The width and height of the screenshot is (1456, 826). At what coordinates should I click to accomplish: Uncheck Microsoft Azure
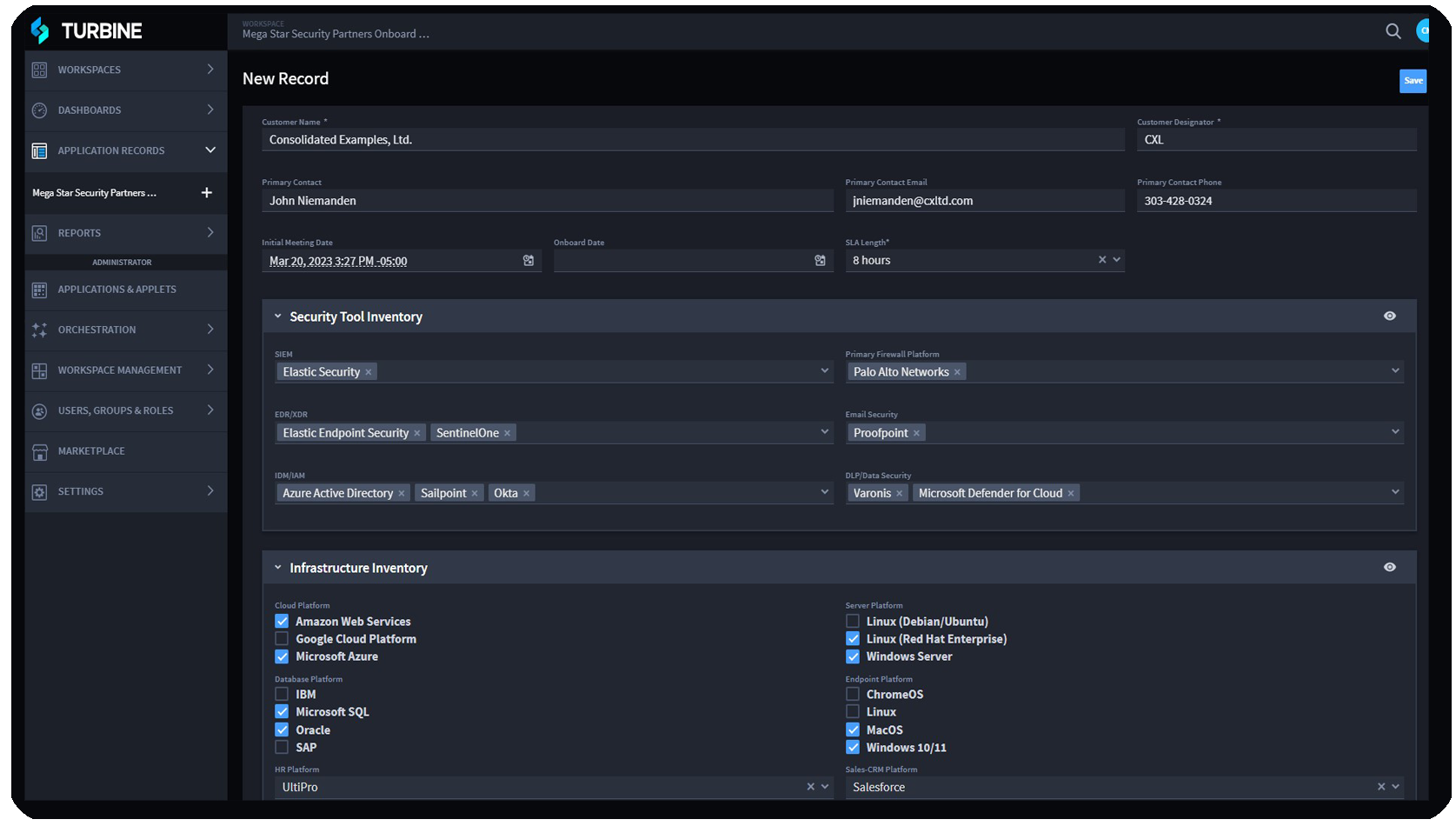pyautogui.click(x=282, y=656)
